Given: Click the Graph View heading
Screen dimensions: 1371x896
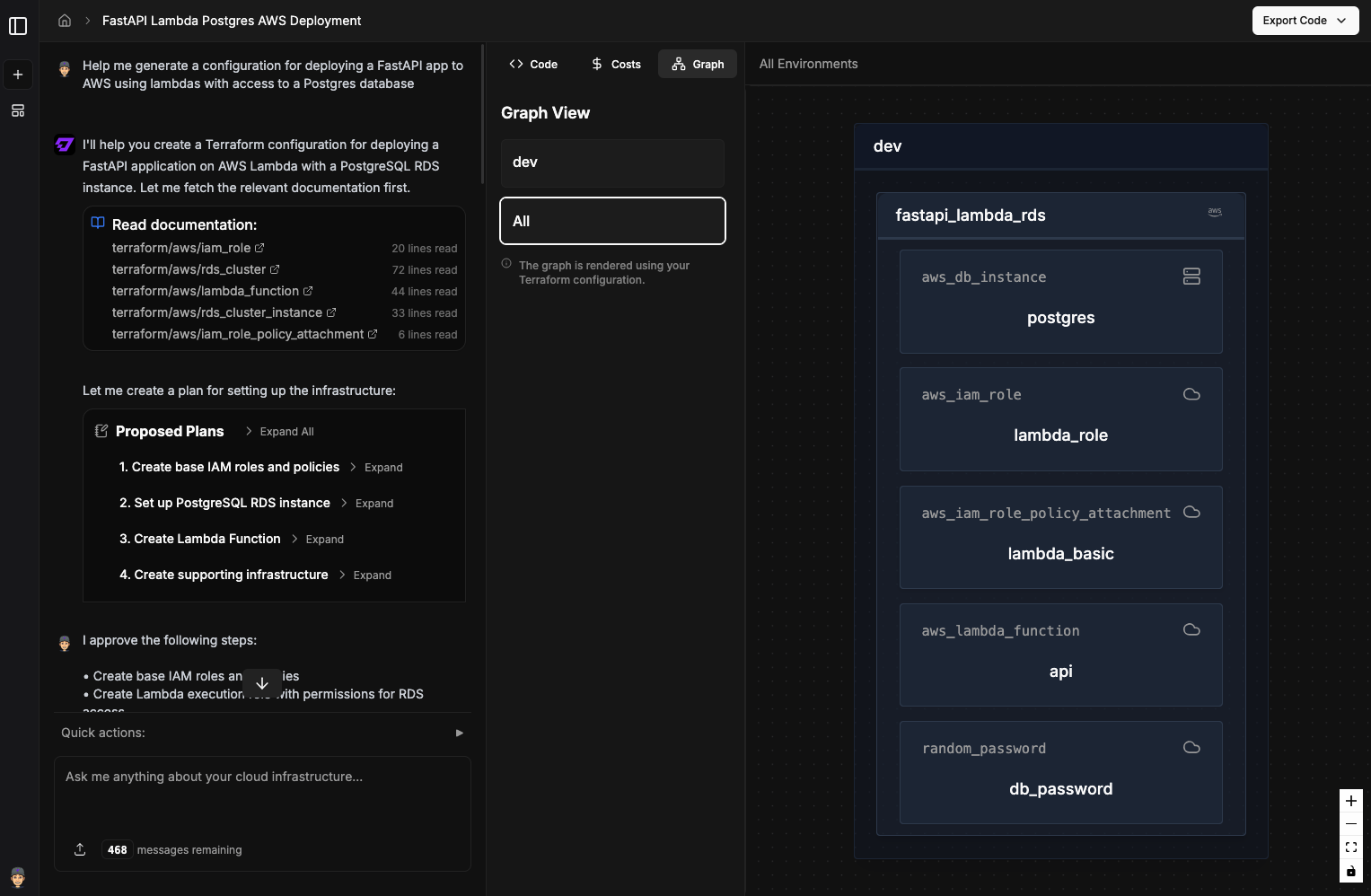Looking at the screenshot, I should click(x=545, y=113).
